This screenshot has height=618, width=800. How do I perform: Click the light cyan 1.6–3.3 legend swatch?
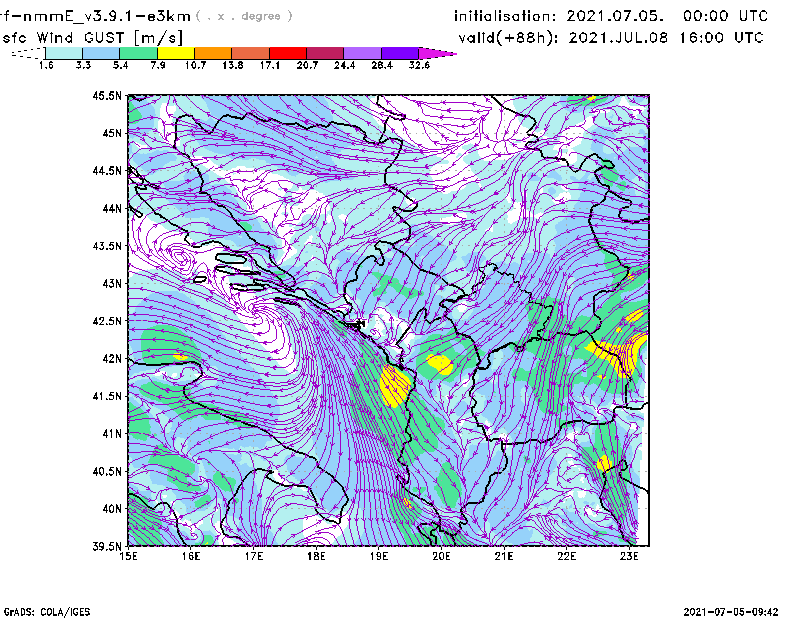coord(64,53)
